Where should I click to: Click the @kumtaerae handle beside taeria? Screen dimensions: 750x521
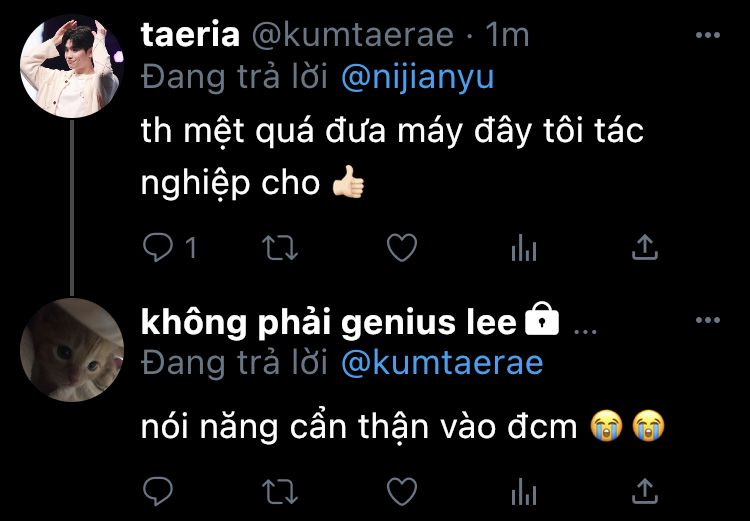pos(352,35)
